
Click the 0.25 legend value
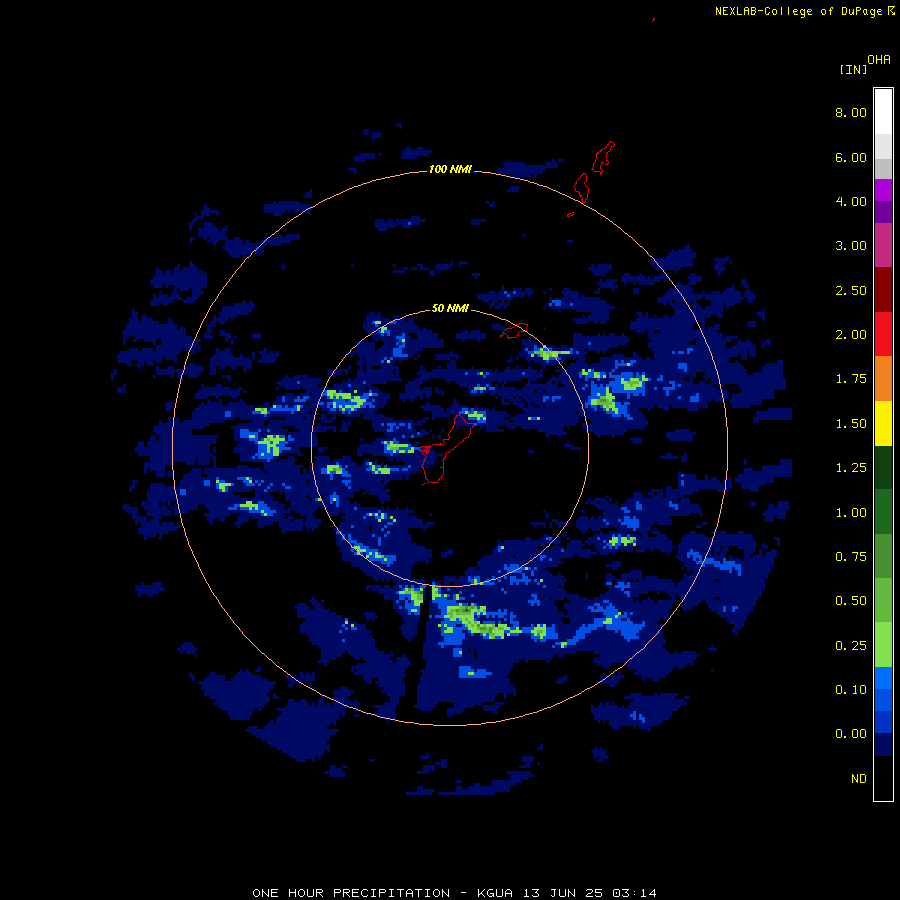click(851, 646)
